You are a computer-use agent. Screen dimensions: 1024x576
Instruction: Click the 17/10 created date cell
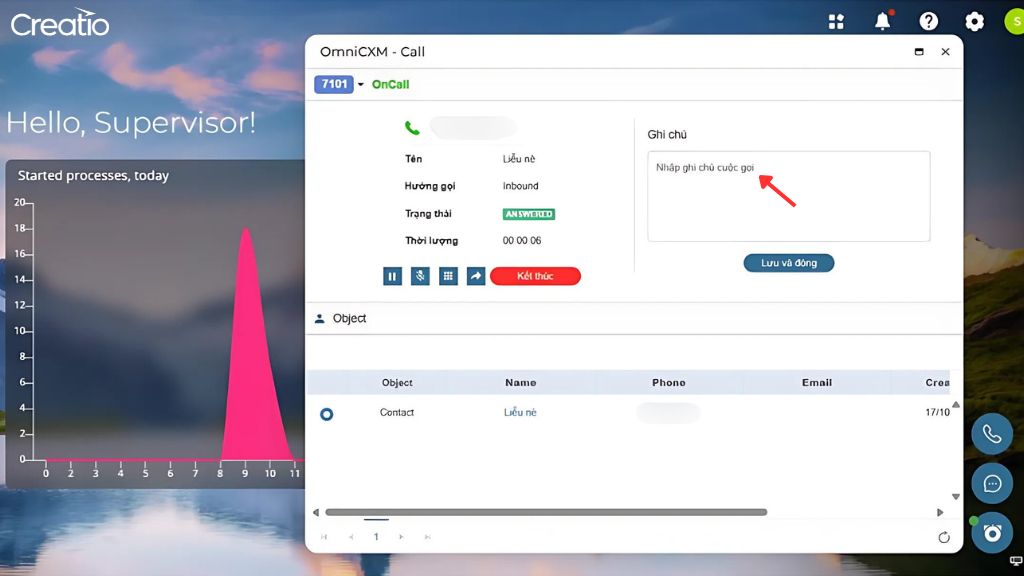pyautogui.click(x=937, y=412)
